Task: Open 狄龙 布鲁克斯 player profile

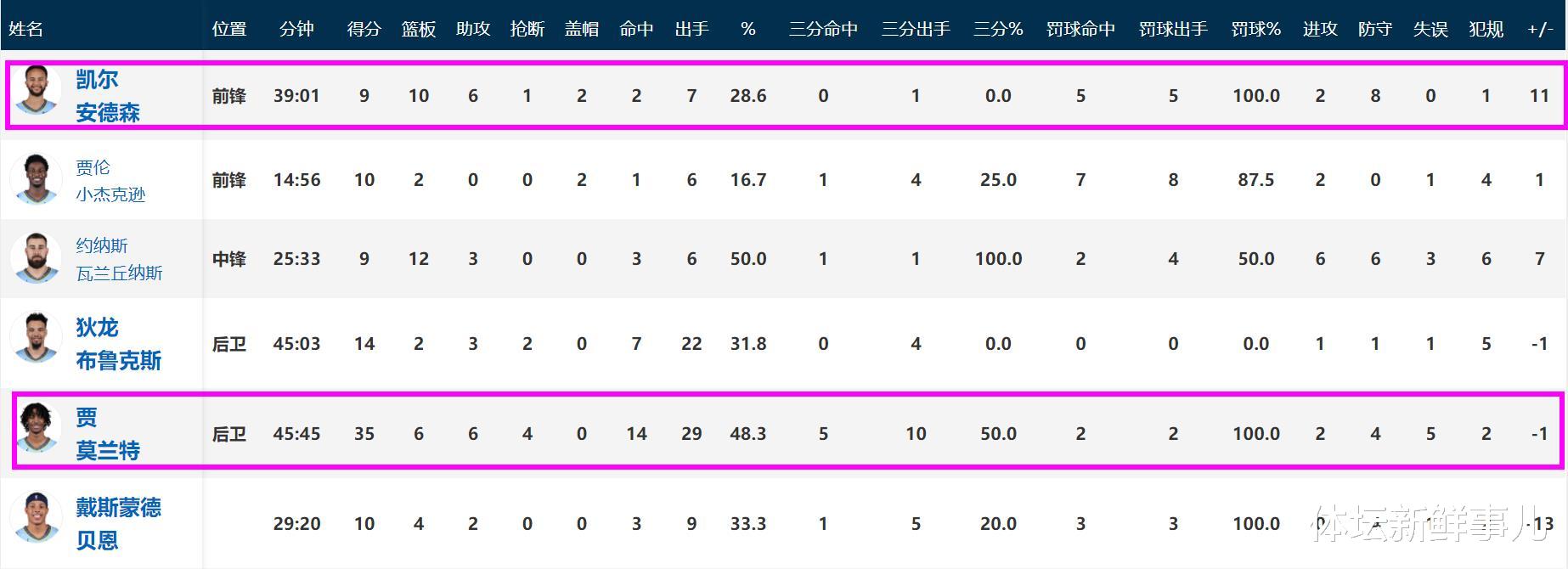Action: point(117,344)
